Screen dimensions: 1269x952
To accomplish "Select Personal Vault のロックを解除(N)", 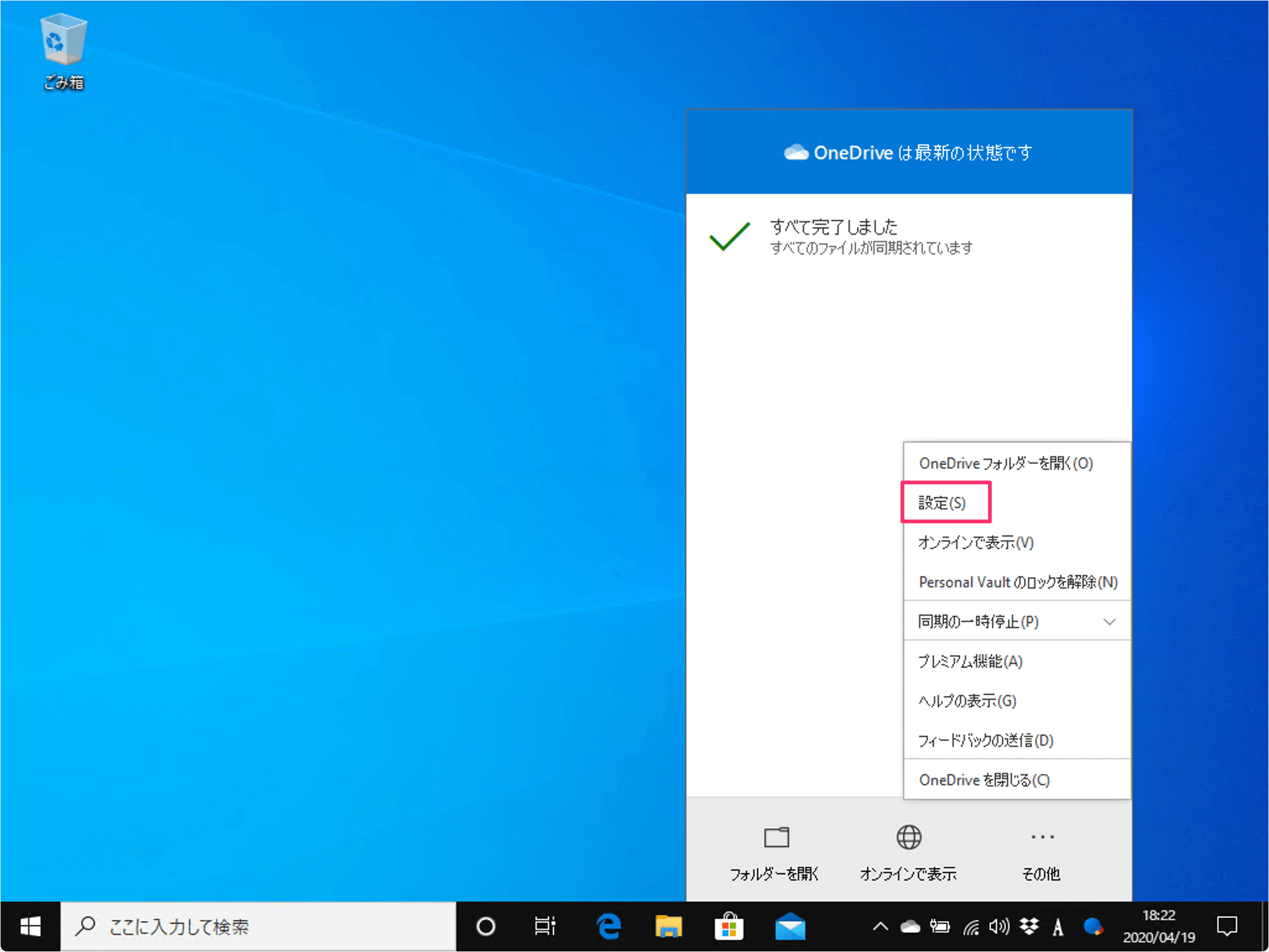I will tap(1017, 582).
